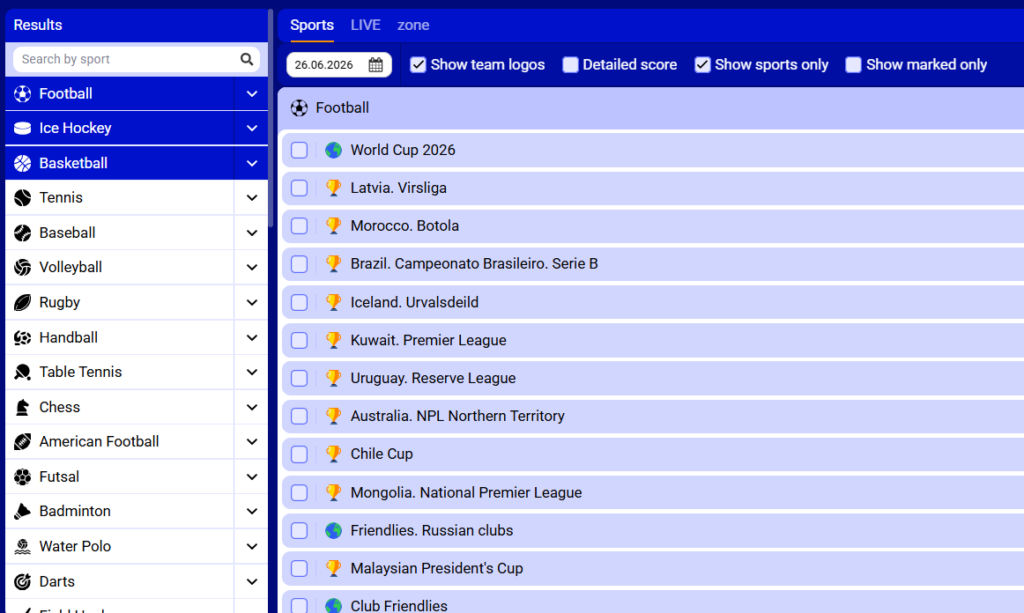Select Table Tennis in the sports list
The image size is (1024, 613).
click(120, 372)
